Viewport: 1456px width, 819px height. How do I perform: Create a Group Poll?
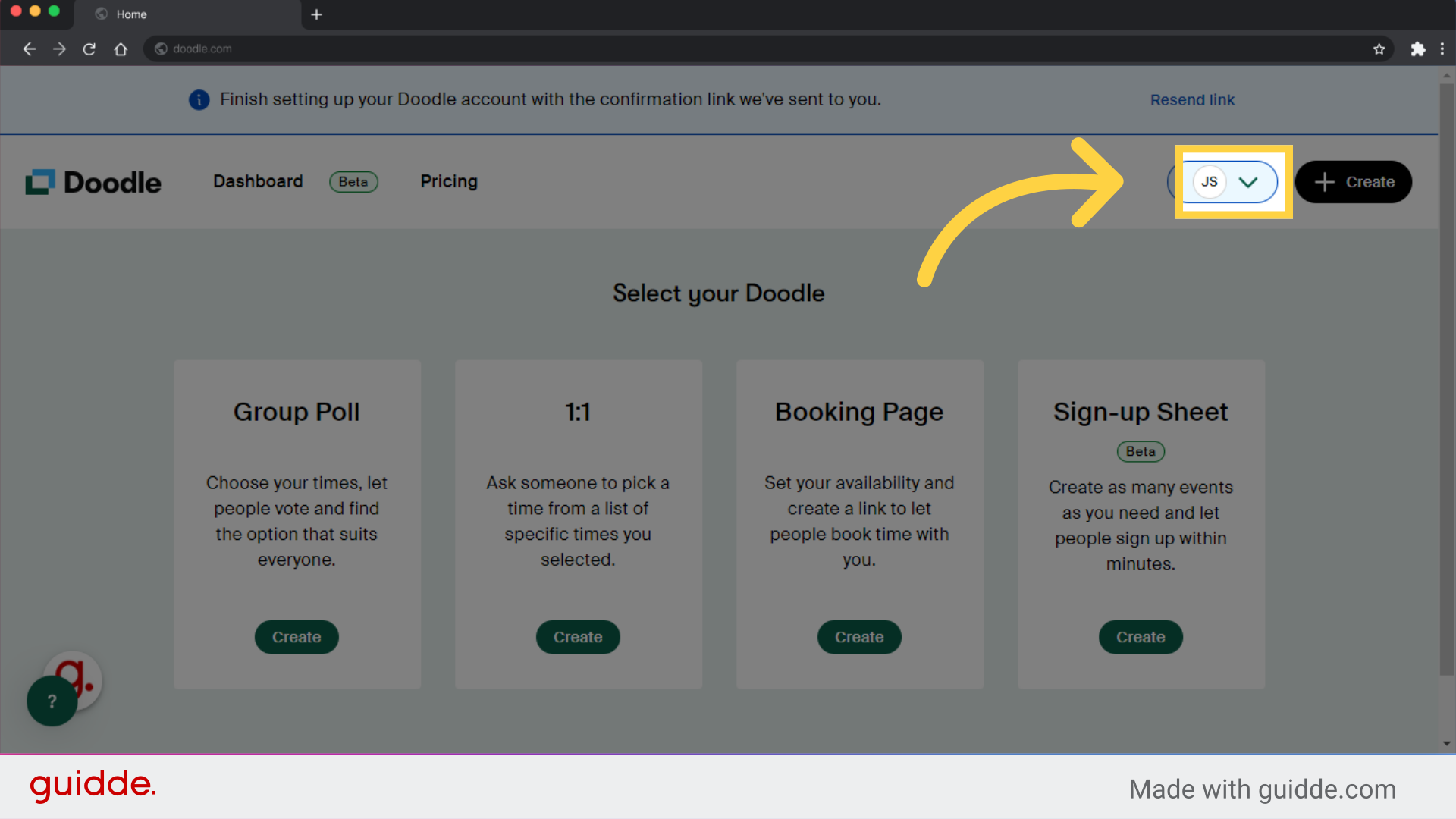point(296,637)
